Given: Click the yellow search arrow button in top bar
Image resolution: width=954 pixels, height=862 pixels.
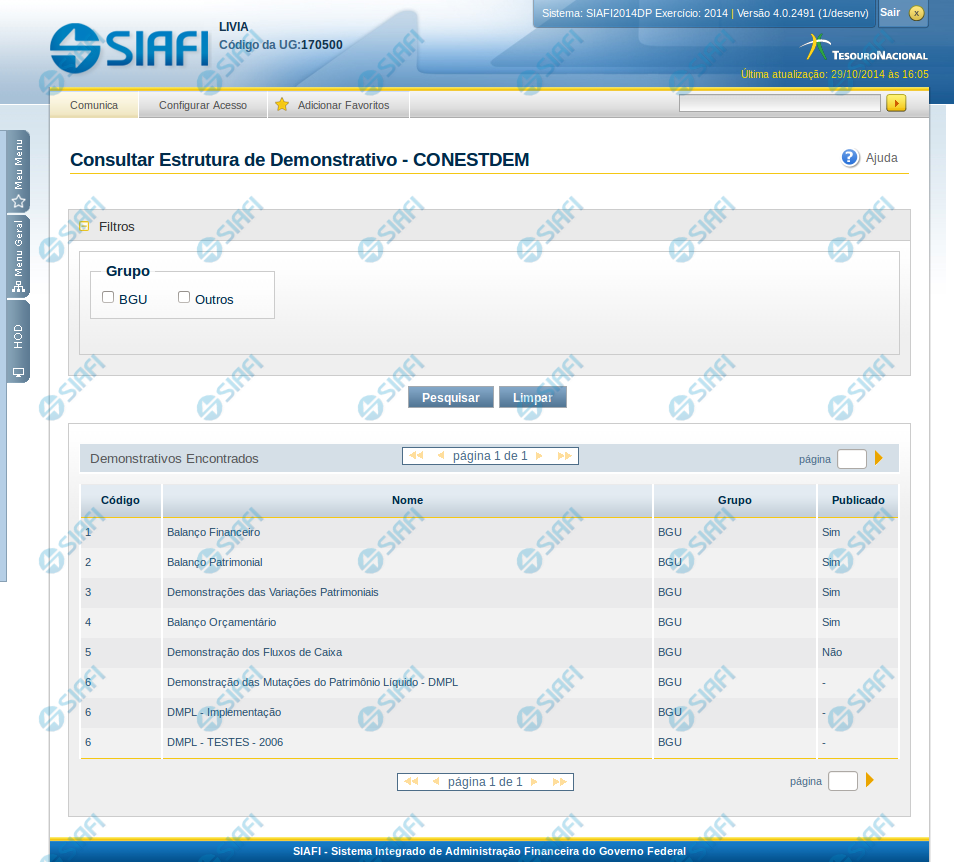Looking at the screenshot, I should coord(895,103).
